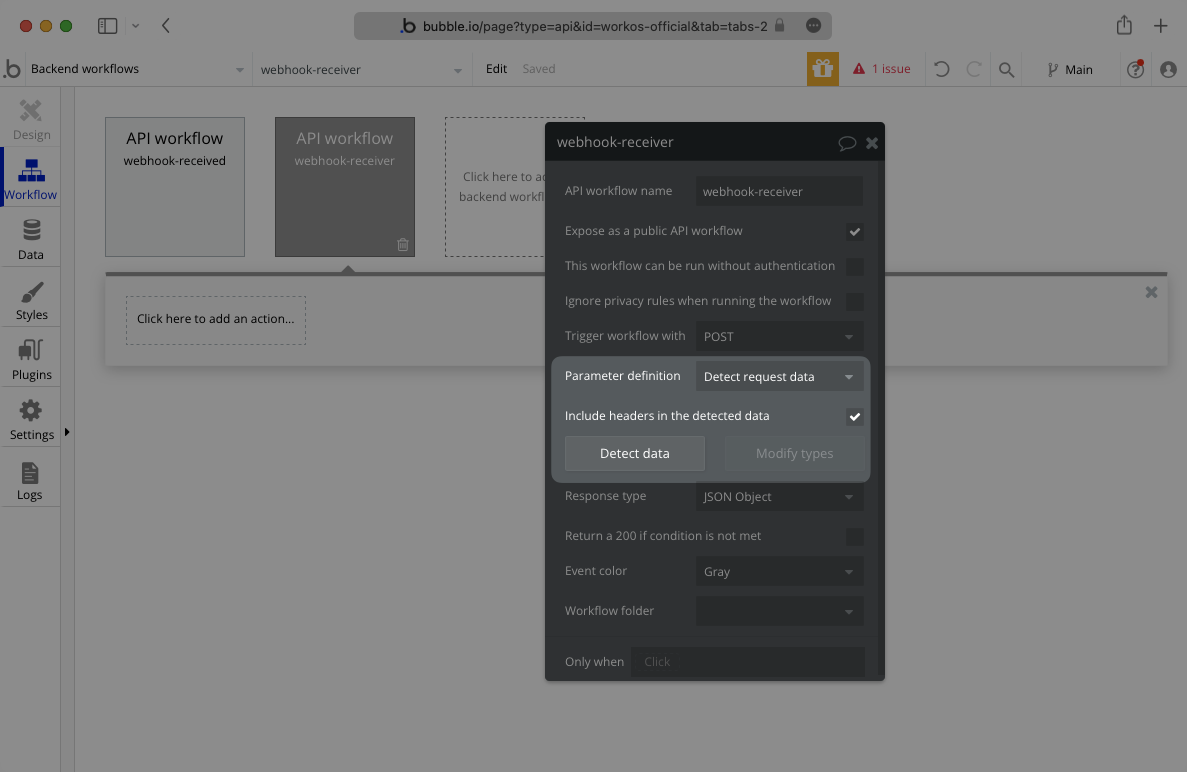Viewport: 1187px width, 772px height.
Task: Click the Detect data button
Action: click(634, 453)
